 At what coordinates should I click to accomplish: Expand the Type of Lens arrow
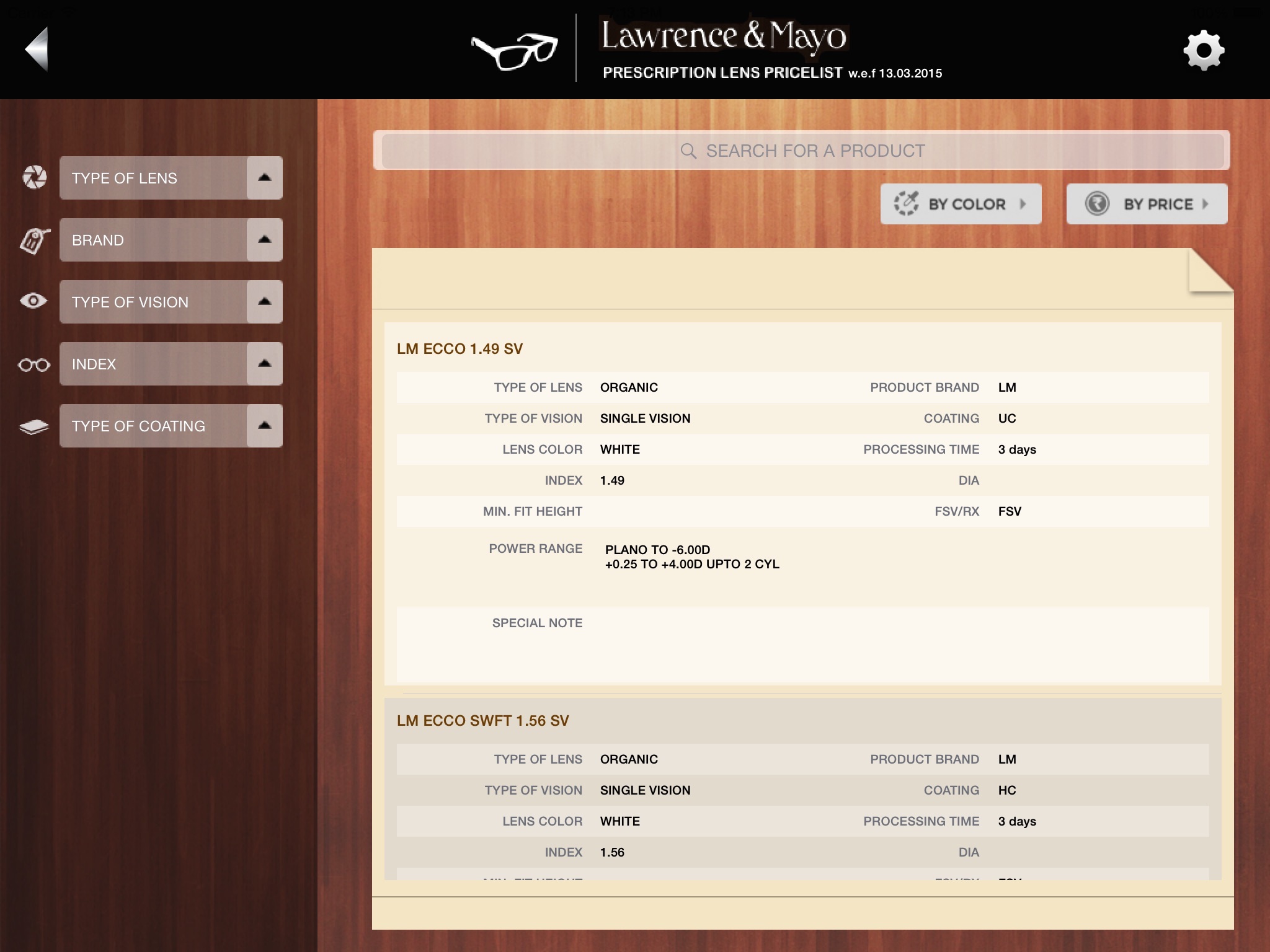click(265, 178)
